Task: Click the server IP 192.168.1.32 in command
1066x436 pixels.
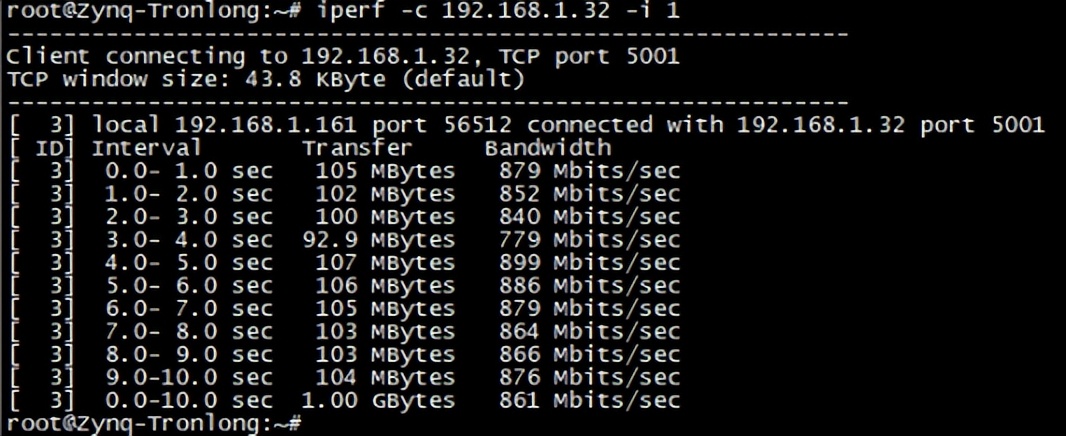Action: [x=526, y=11]
